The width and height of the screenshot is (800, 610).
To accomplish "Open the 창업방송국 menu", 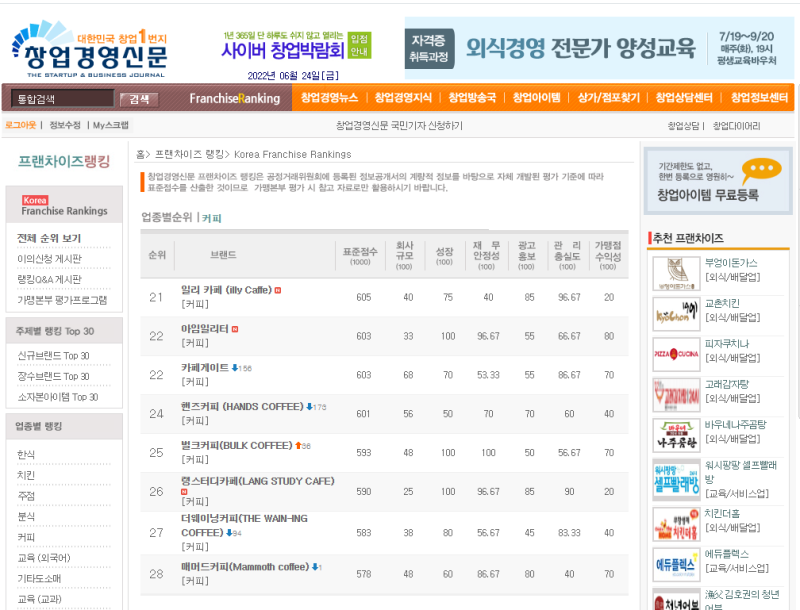I will [x=472, y=97].
